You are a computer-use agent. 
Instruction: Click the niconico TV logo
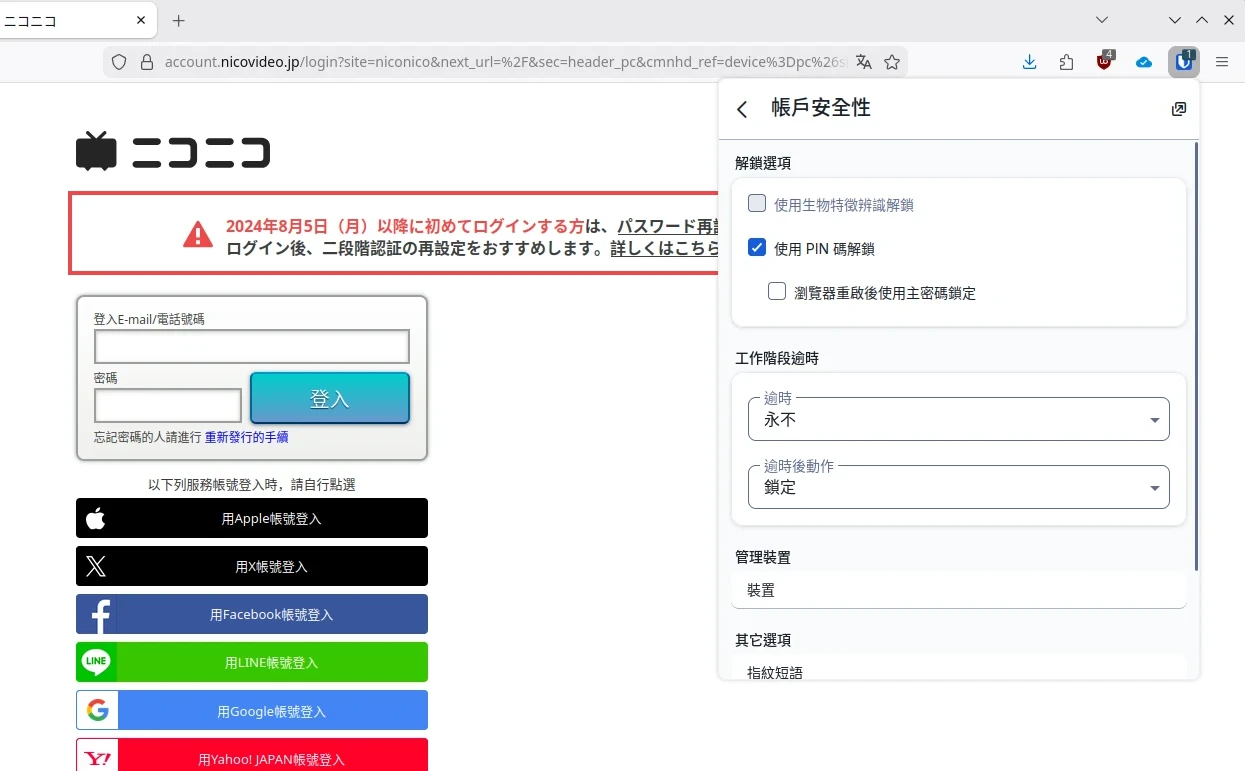coord(96,151)
